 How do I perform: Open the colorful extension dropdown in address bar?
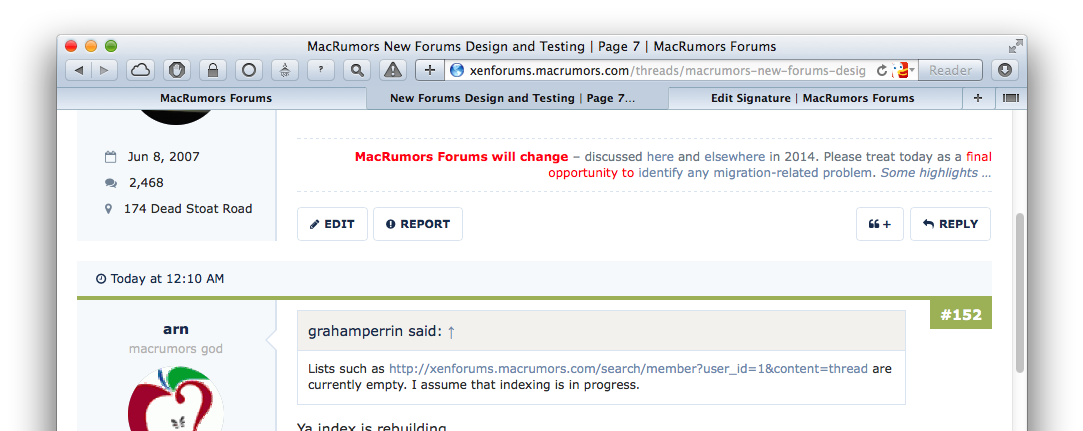click(904, 70)
